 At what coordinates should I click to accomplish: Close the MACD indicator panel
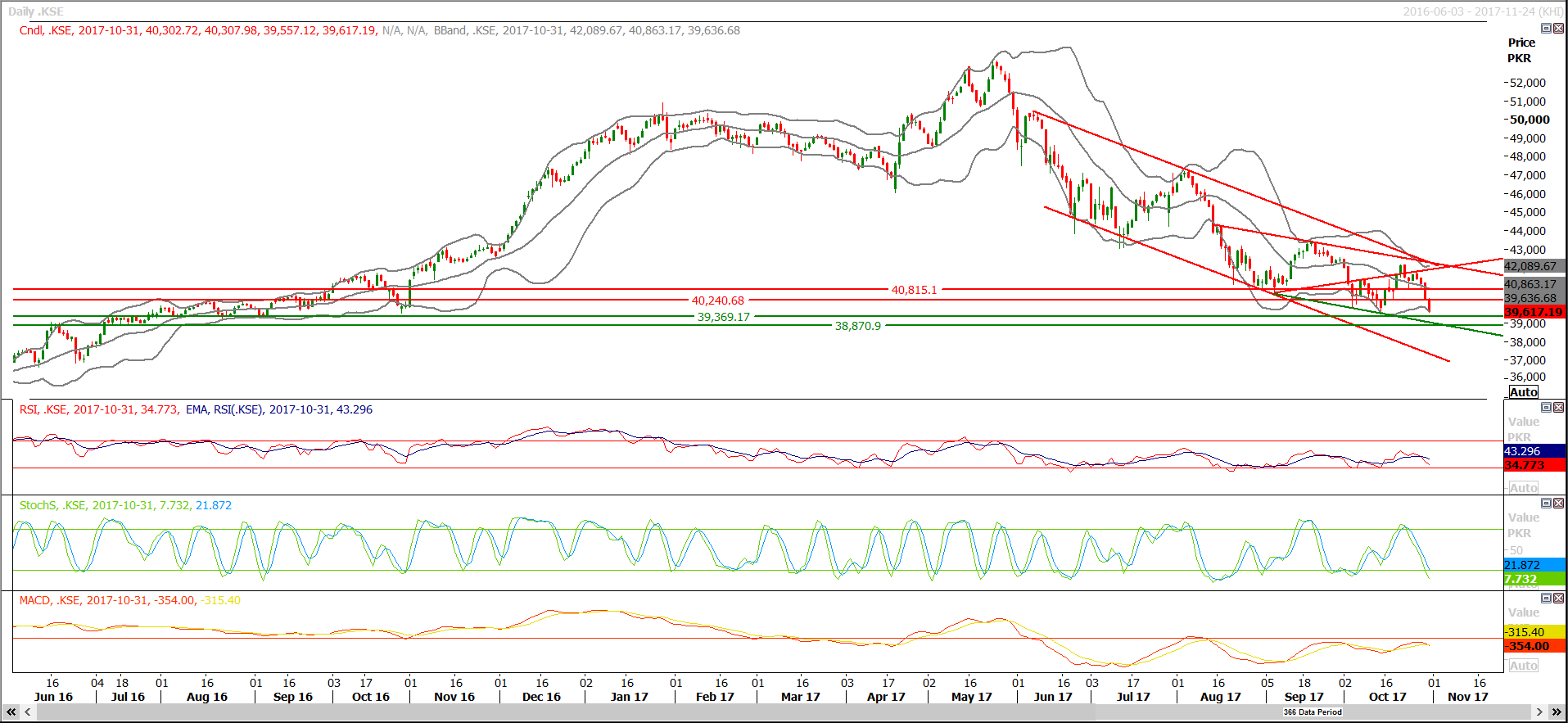1558,599
